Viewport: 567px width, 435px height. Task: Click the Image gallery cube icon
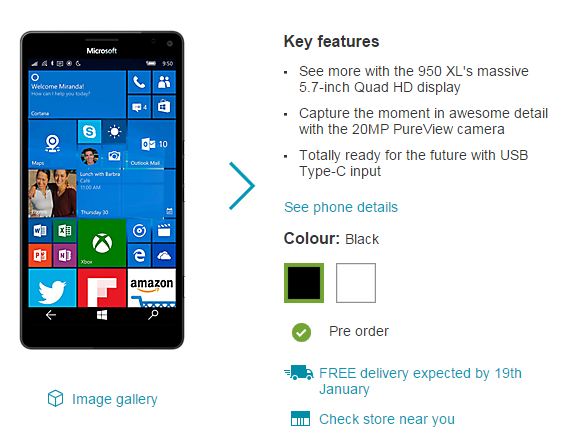click(x=55, y=398)
